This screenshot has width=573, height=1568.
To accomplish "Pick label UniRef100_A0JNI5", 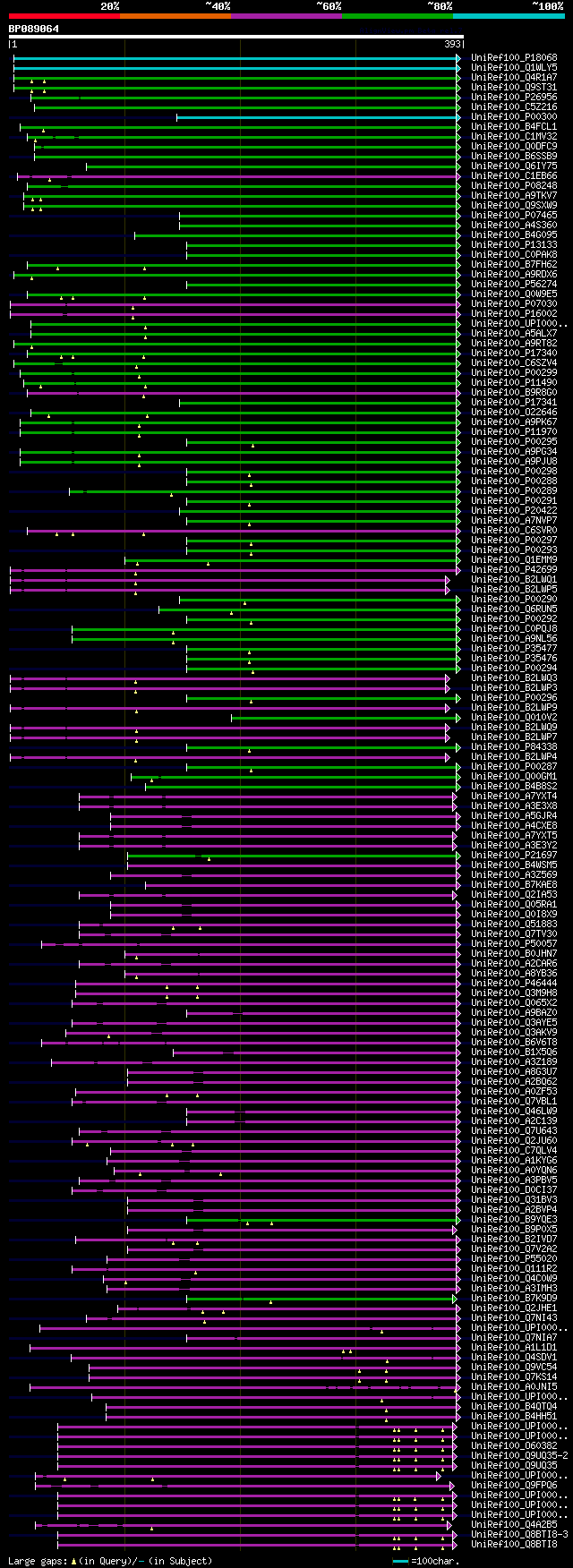I will pyautogui.click(x=514, y=1386).
